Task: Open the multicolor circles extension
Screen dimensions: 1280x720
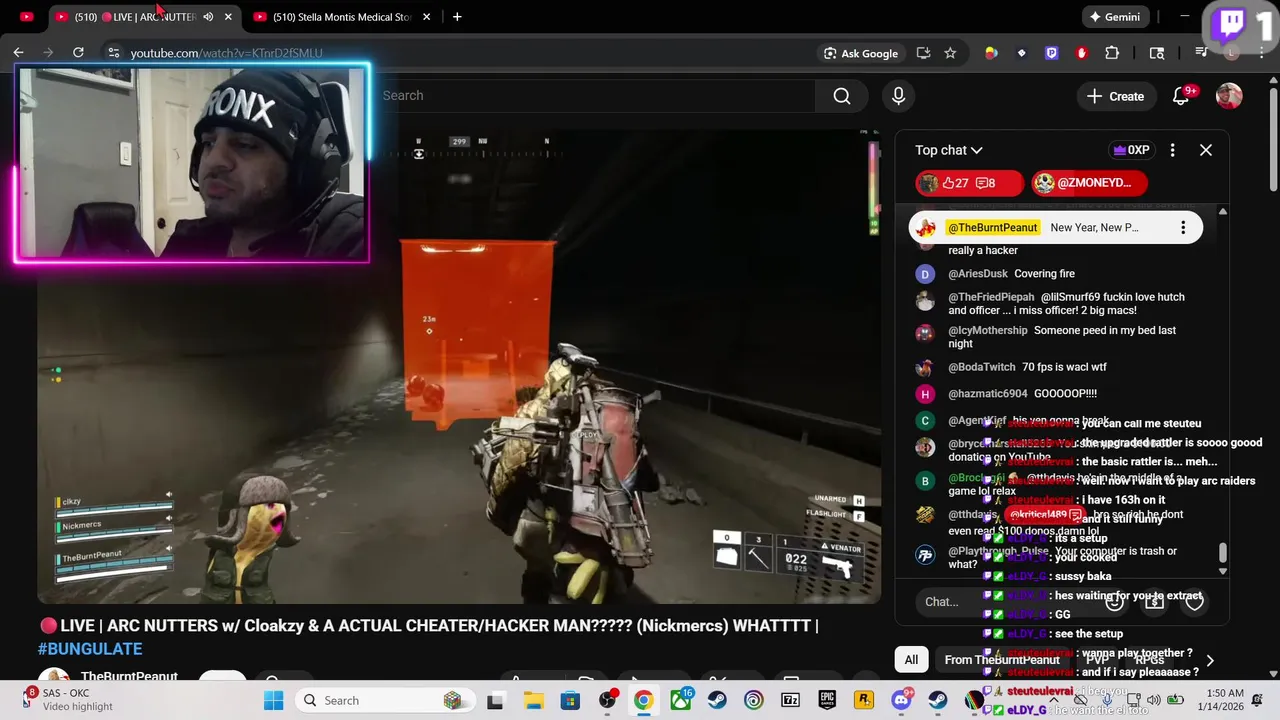Action: click(x=991, y=53)
